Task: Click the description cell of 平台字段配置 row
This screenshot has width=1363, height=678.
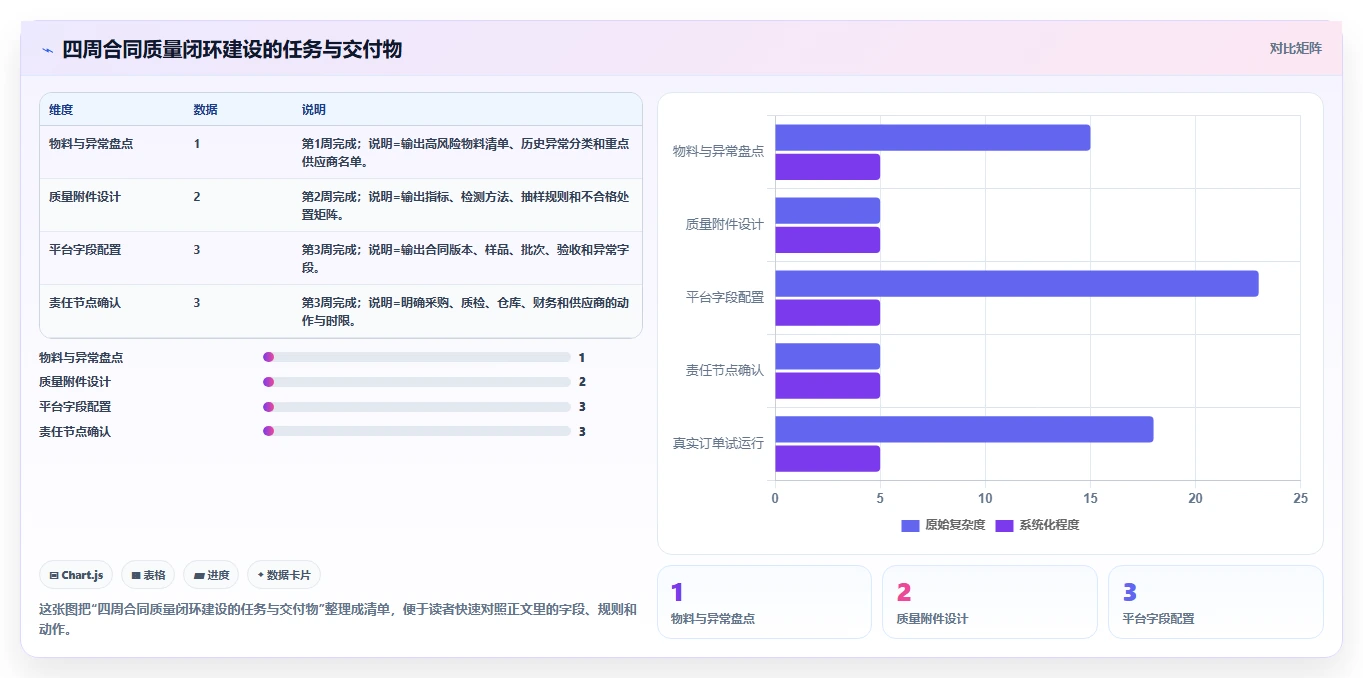Action: click(466, 258)
